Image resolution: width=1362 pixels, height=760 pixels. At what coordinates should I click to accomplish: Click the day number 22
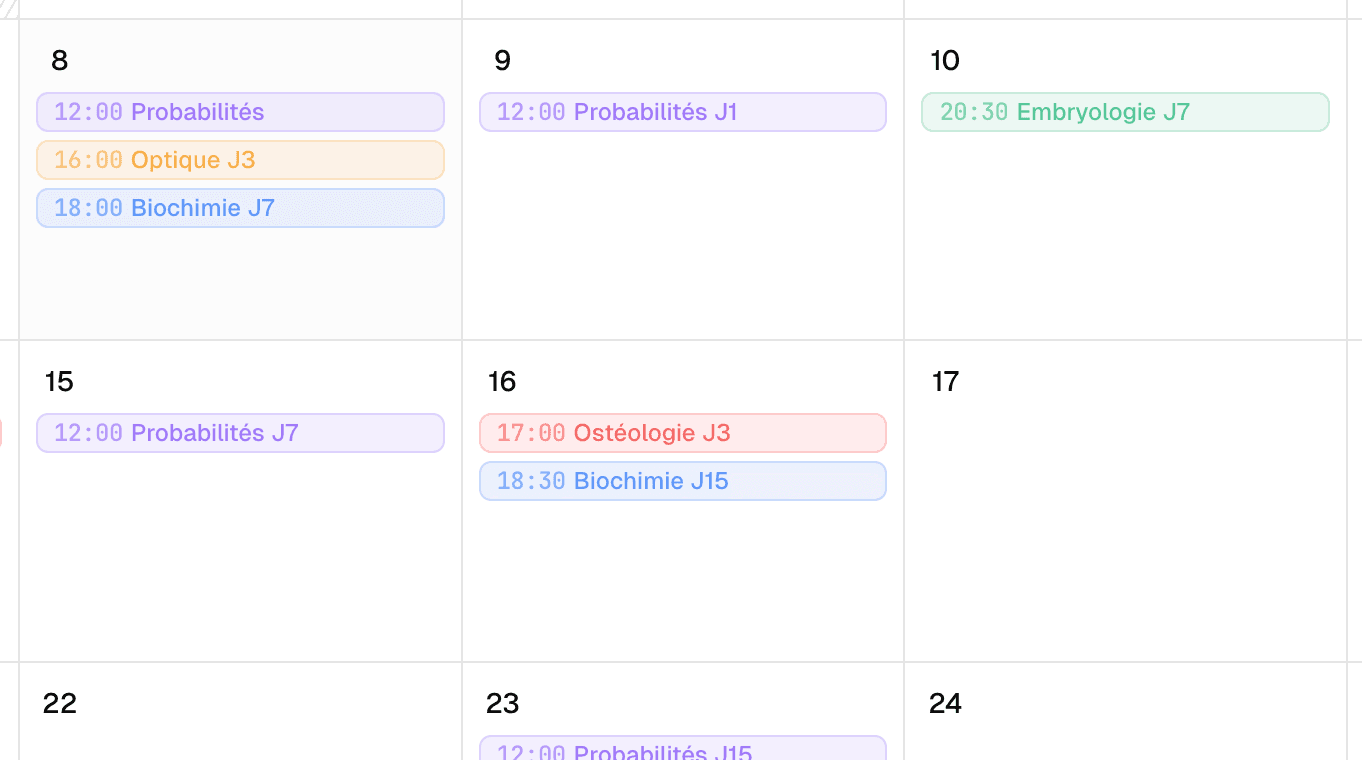click(x=60, y=704)
